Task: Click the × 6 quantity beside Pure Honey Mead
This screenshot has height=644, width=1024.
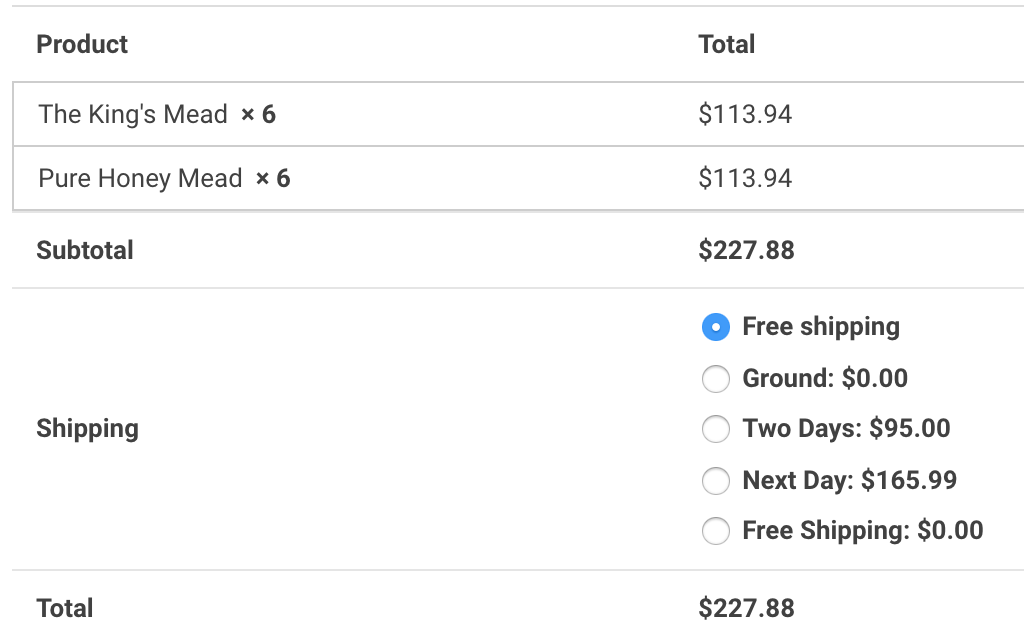Action: (x=273, y=179)
